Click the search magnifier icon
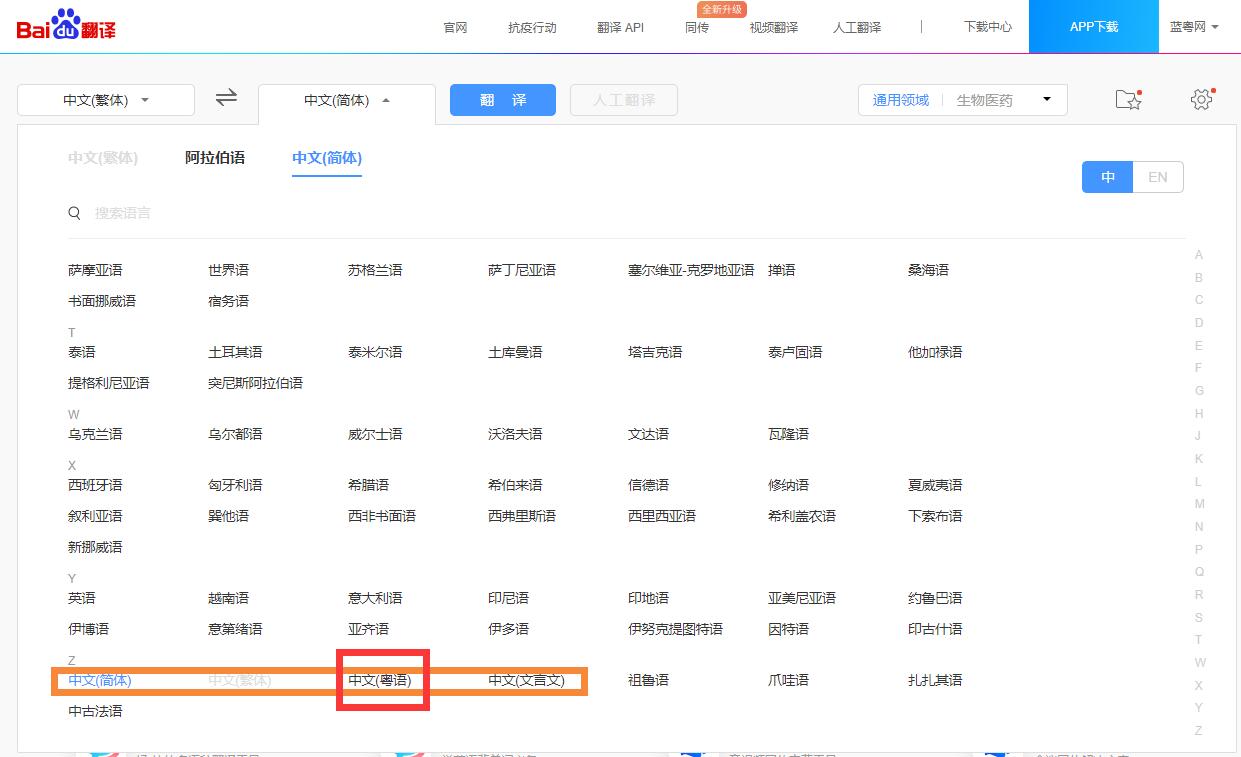Viewport: 1241px width, 757px height. [75, 213]
